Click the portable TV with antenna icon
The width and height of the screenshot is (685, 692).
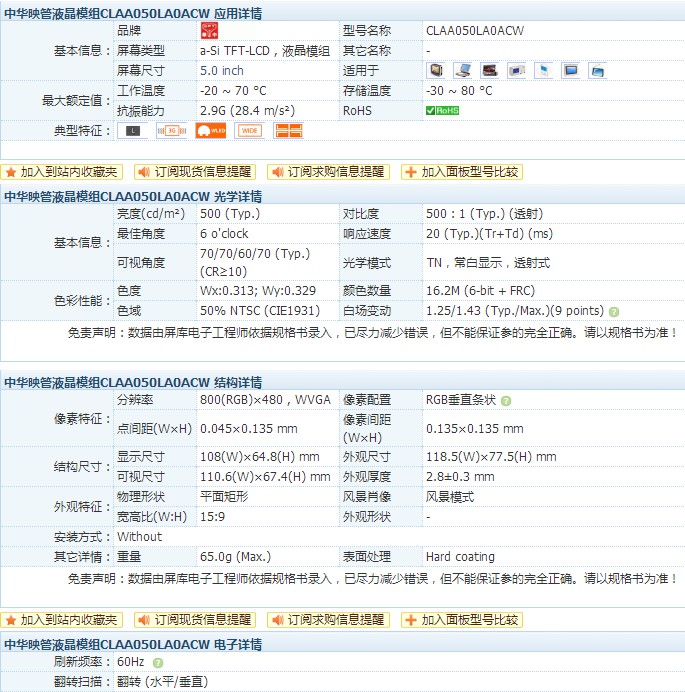[x=597, y=71]
